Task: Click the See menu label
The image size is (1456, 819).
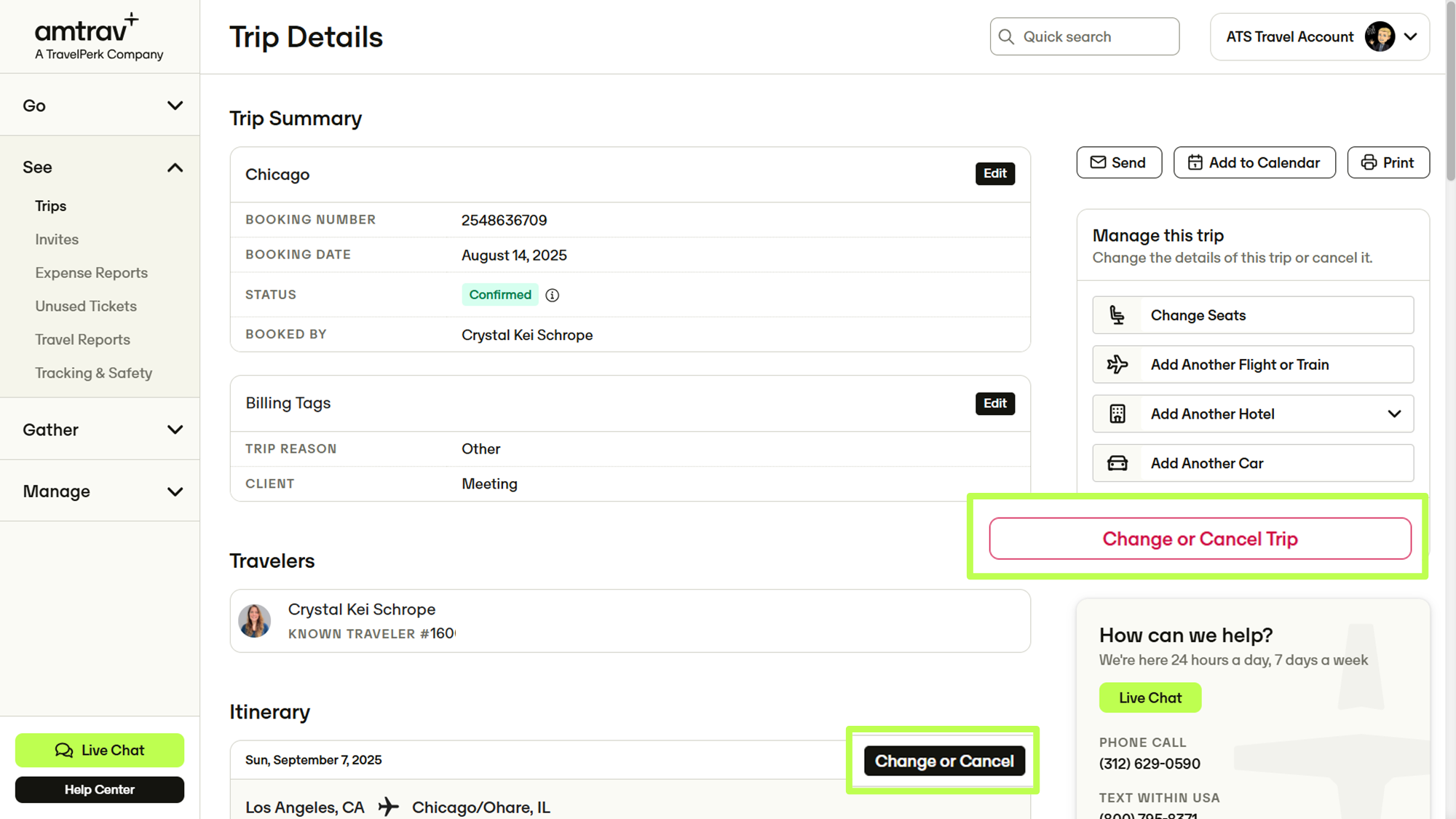Action: 37,167
